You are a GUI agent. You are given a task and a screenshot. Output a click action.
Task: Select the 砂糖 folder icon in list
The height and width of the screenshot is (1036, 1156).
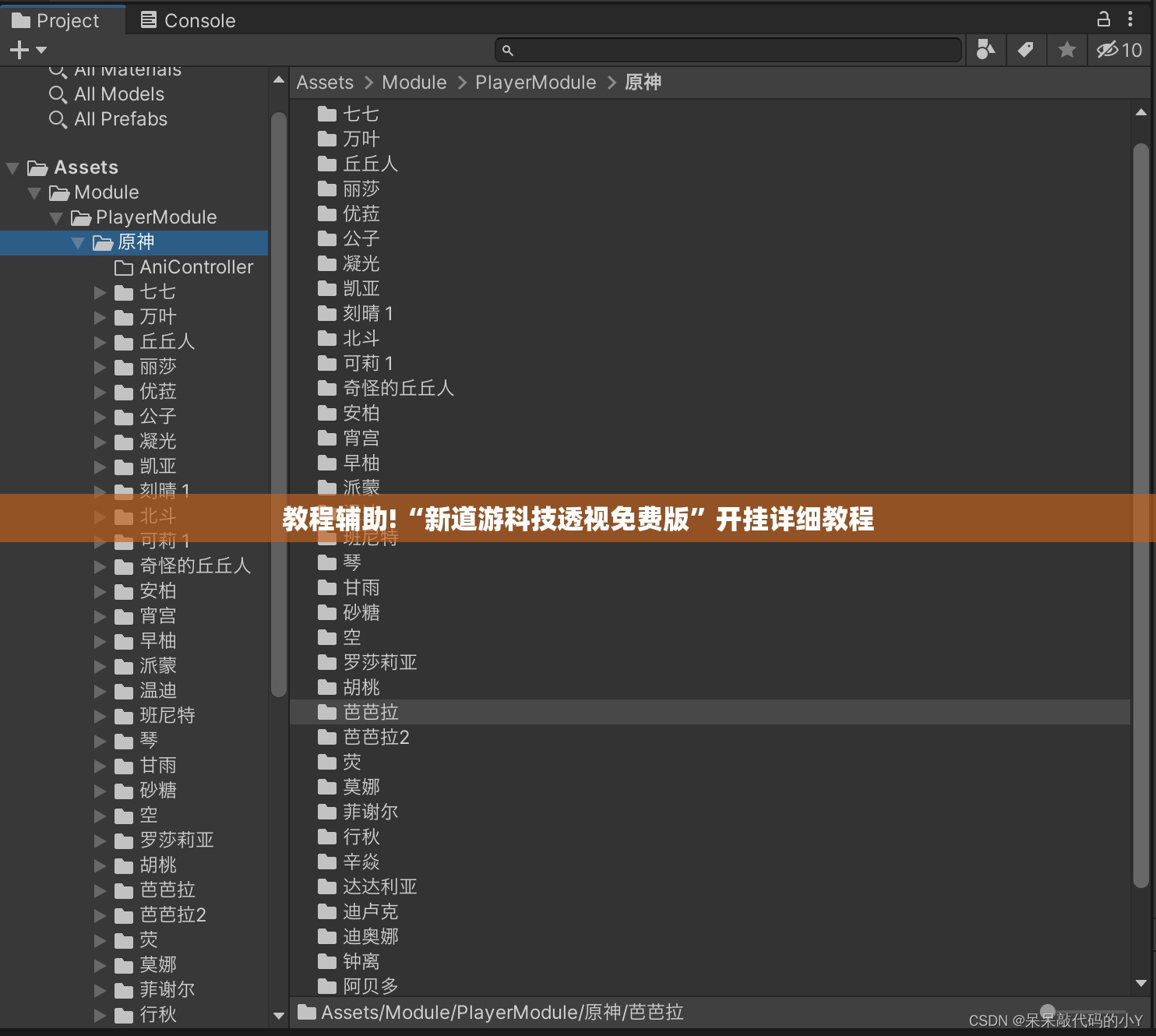[x=327, y=613]
